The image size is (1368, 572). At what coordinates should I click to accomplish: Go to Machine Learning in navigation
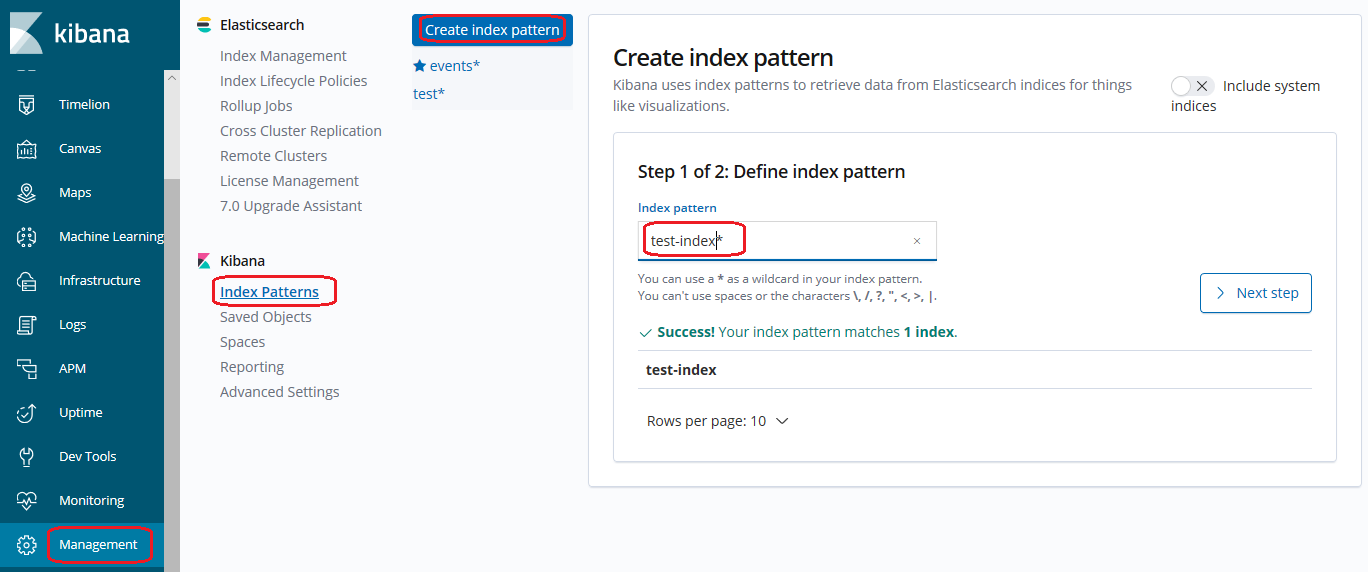(x=111, y=236)
